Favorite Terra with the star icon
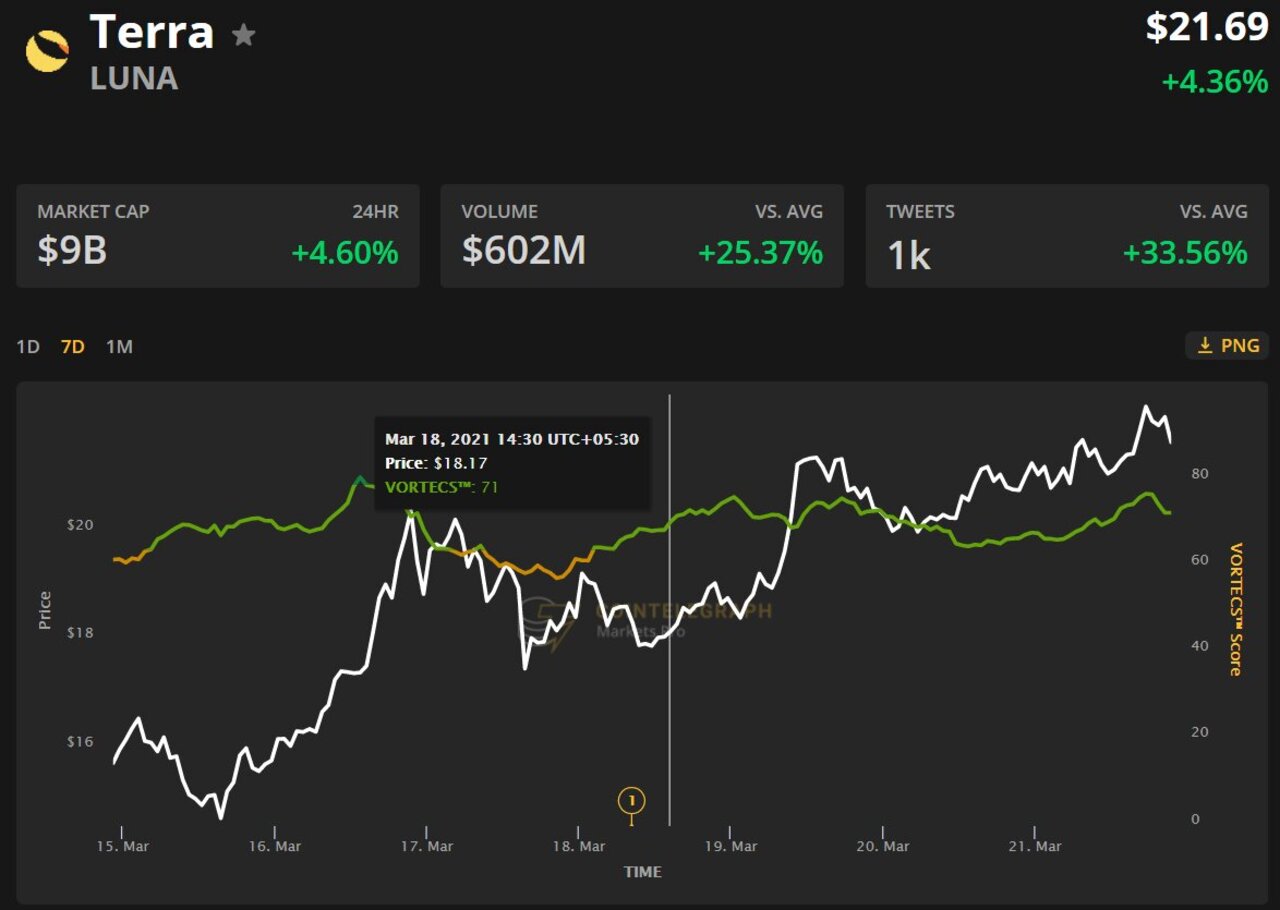Viewport: 1280px width, 910px height. 243,36
